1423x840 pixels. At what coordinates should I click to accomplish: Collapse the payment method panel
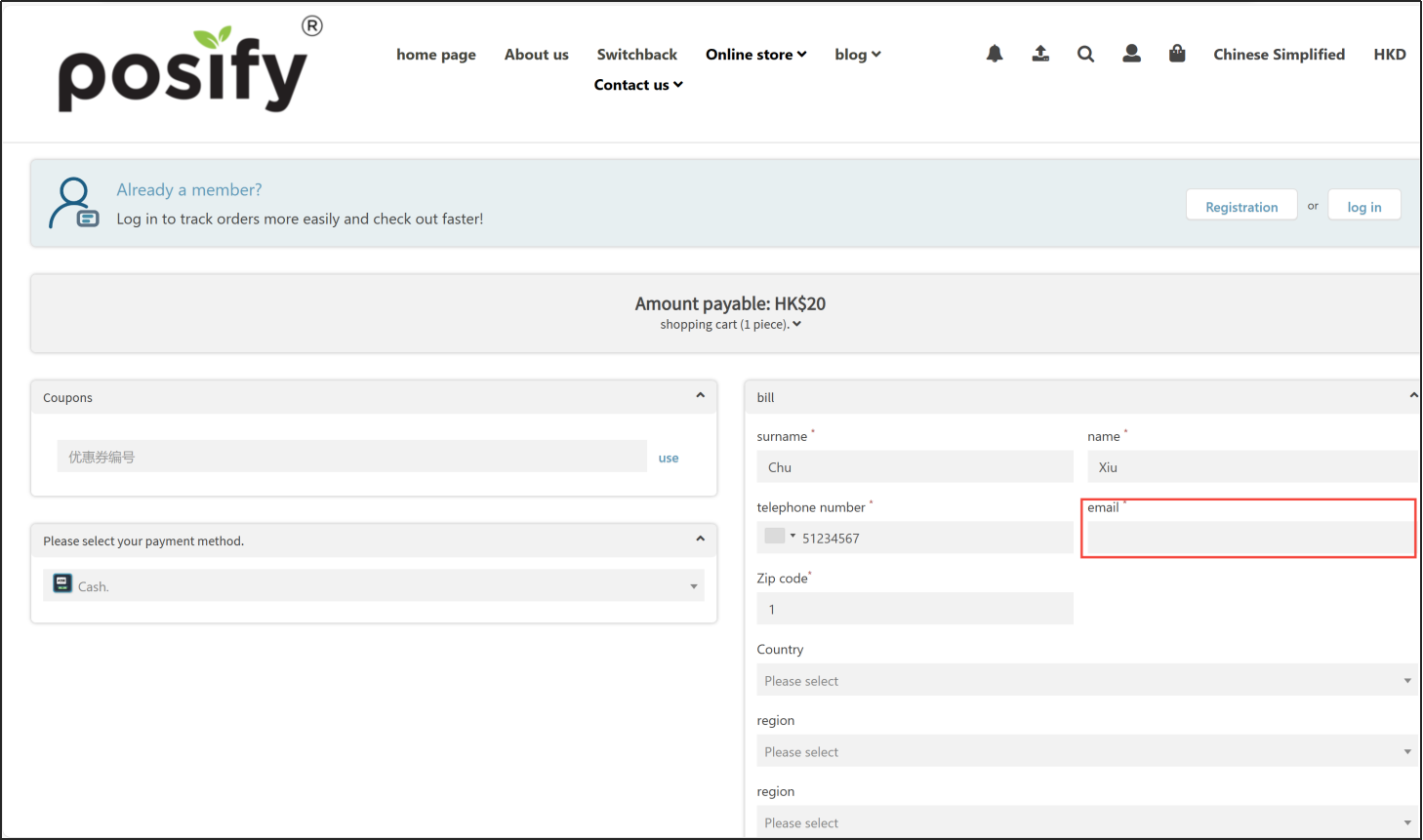click(x=700, y=540)
